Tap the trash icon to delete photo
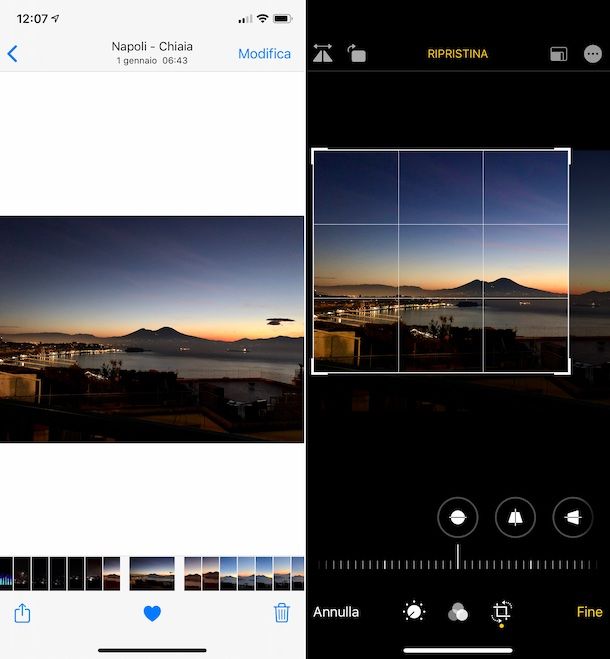Screen dimensions: 610x659 tap(282, 613)
